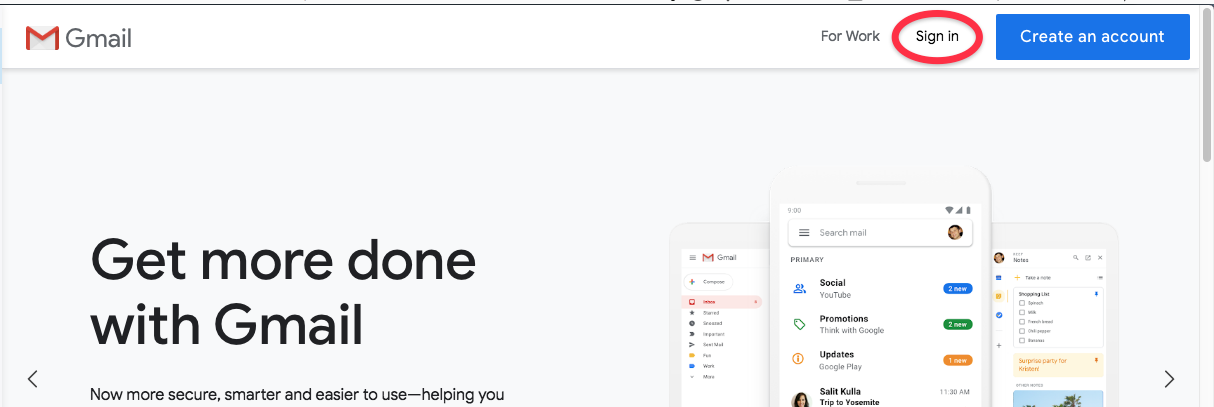
Task: Check Milk in the Shopping List
Action: point(1022,312)
